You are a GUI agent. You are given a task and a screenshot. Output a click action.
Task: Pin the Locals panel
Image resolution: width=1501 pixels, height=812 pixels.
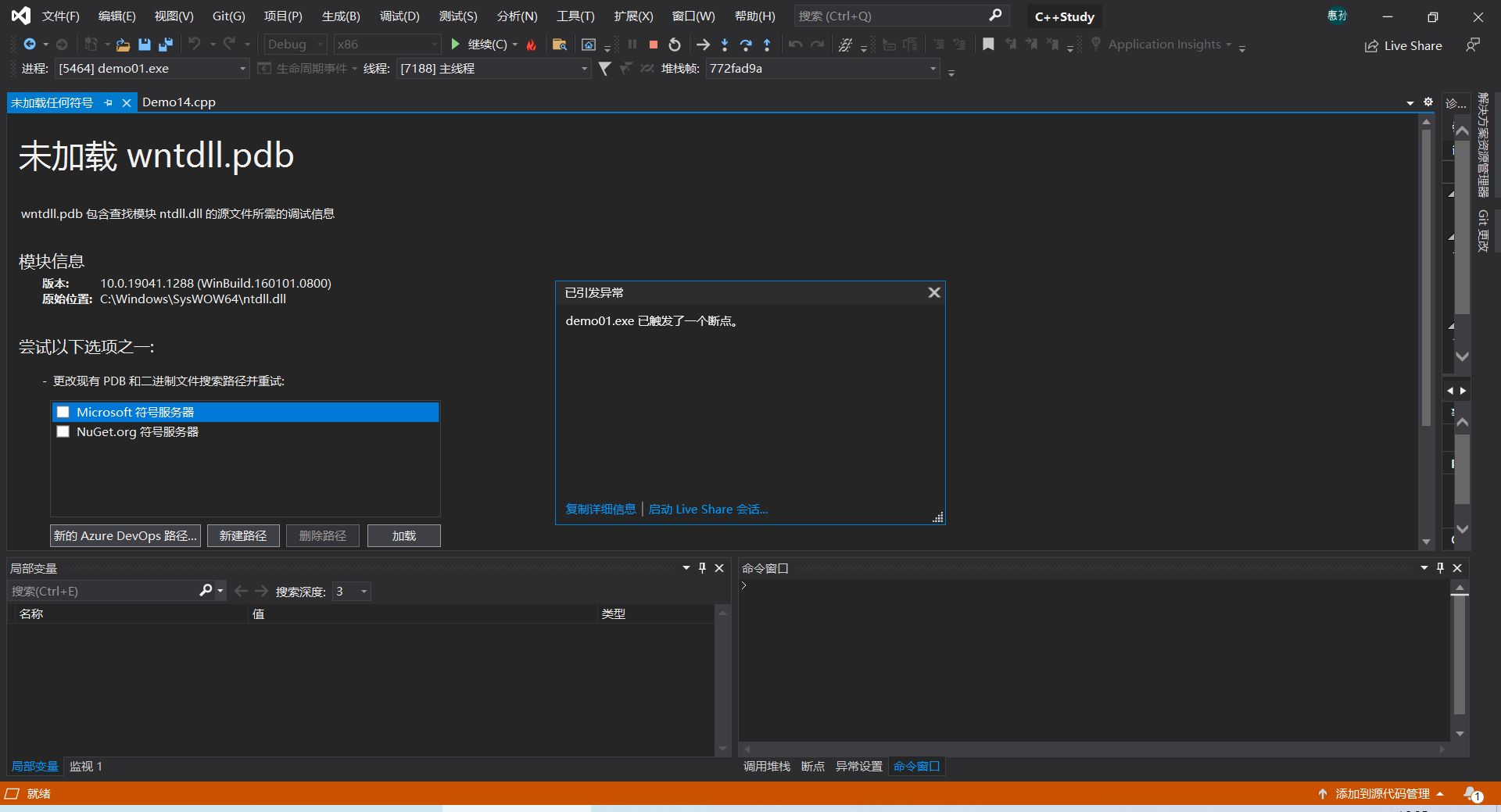click(x=702, y=568)
